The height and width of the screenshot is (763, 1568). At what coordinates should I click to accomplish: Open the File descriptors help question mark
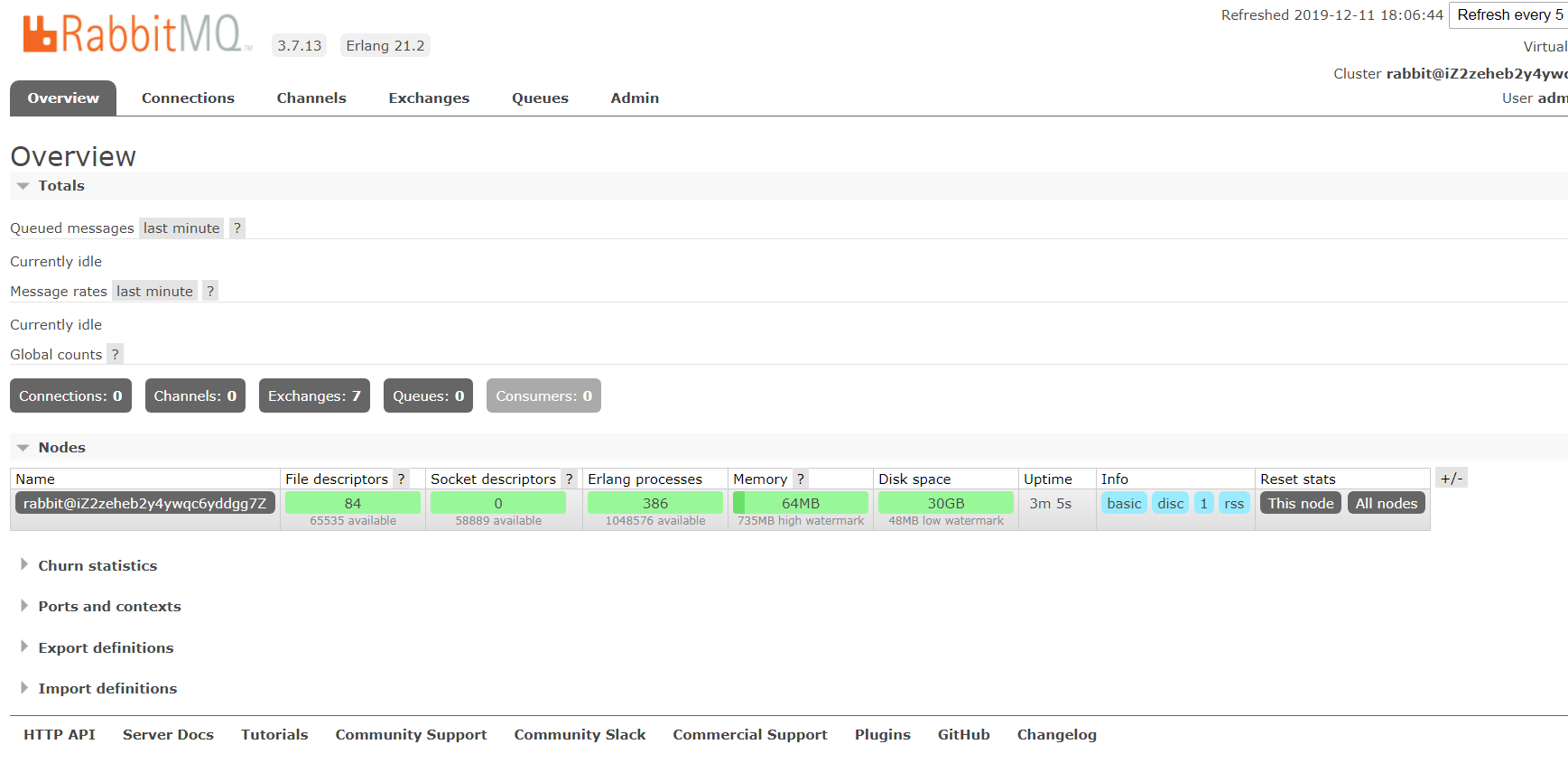pyautogui.click(x=402, y=479)
